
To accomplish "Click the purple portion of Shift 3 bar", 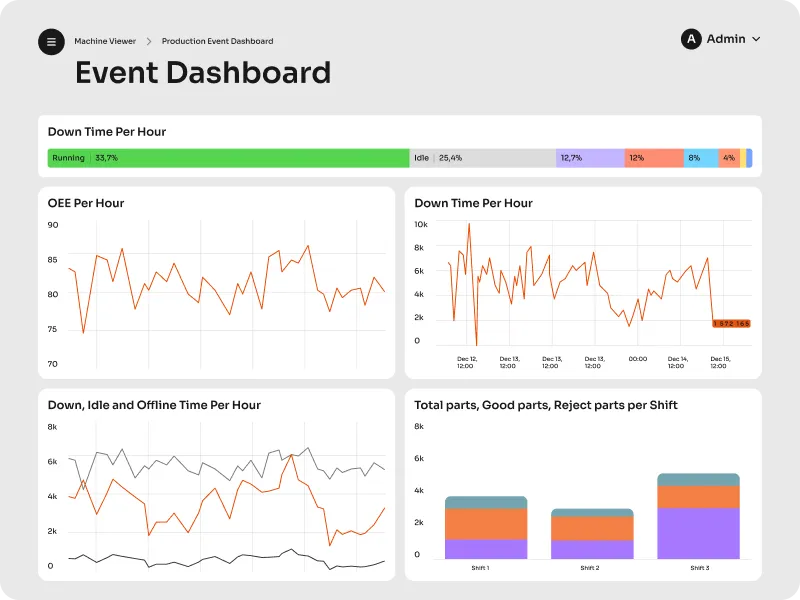I will [698, 533].
